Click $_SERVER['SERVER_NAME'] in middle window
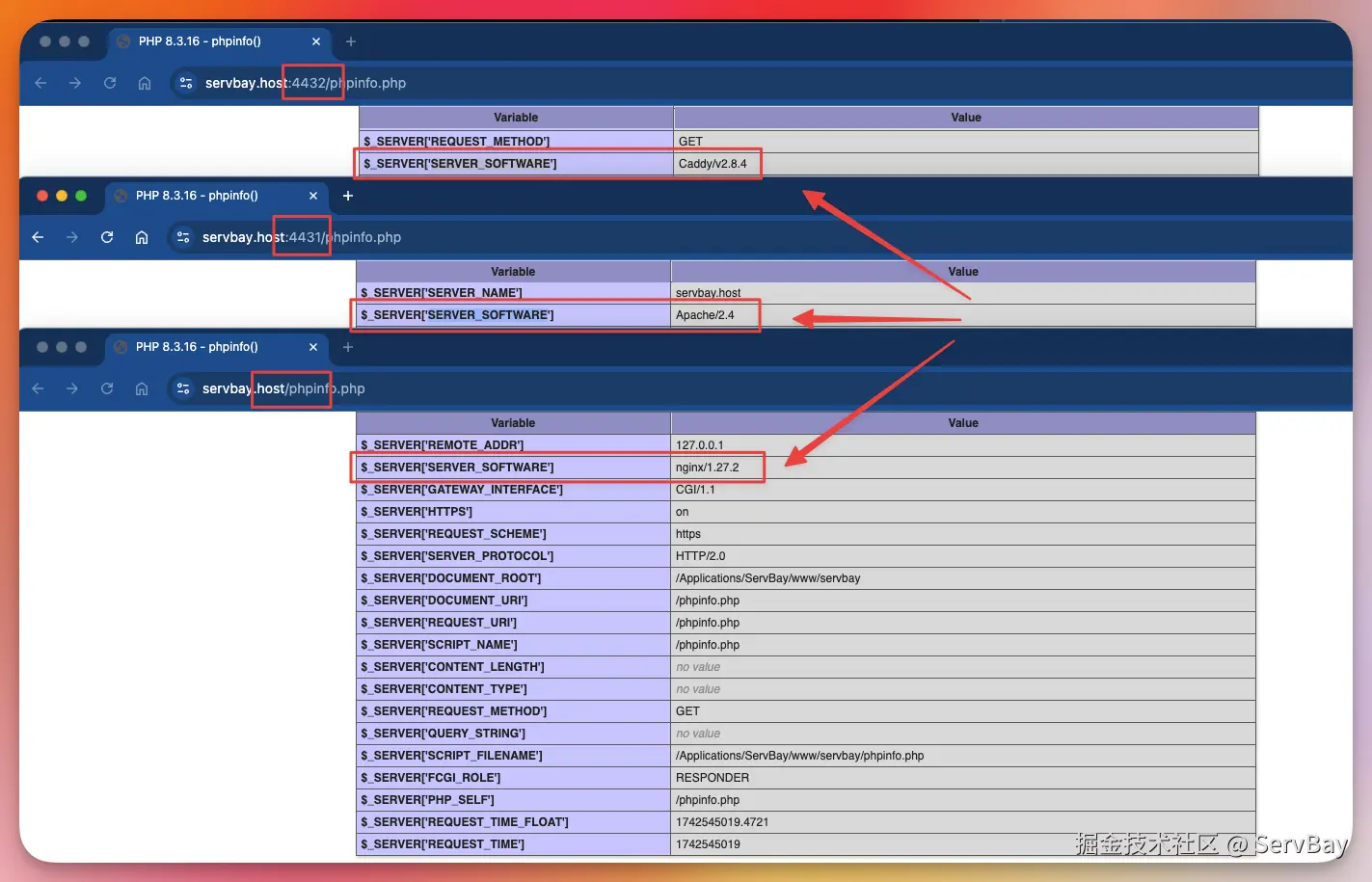 [x=513, y=293]
